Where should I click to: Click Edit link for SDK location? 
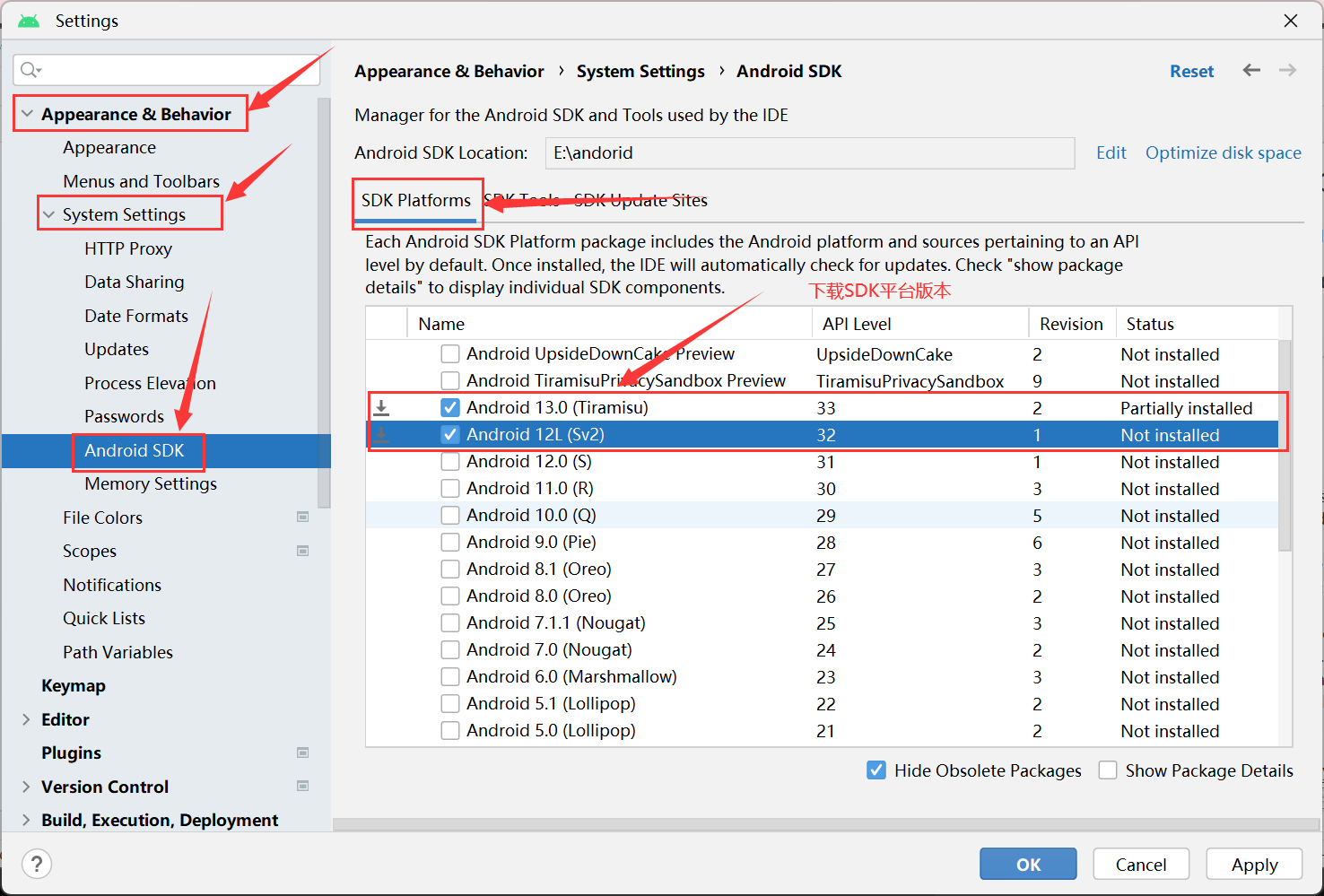click(1111, 152)
